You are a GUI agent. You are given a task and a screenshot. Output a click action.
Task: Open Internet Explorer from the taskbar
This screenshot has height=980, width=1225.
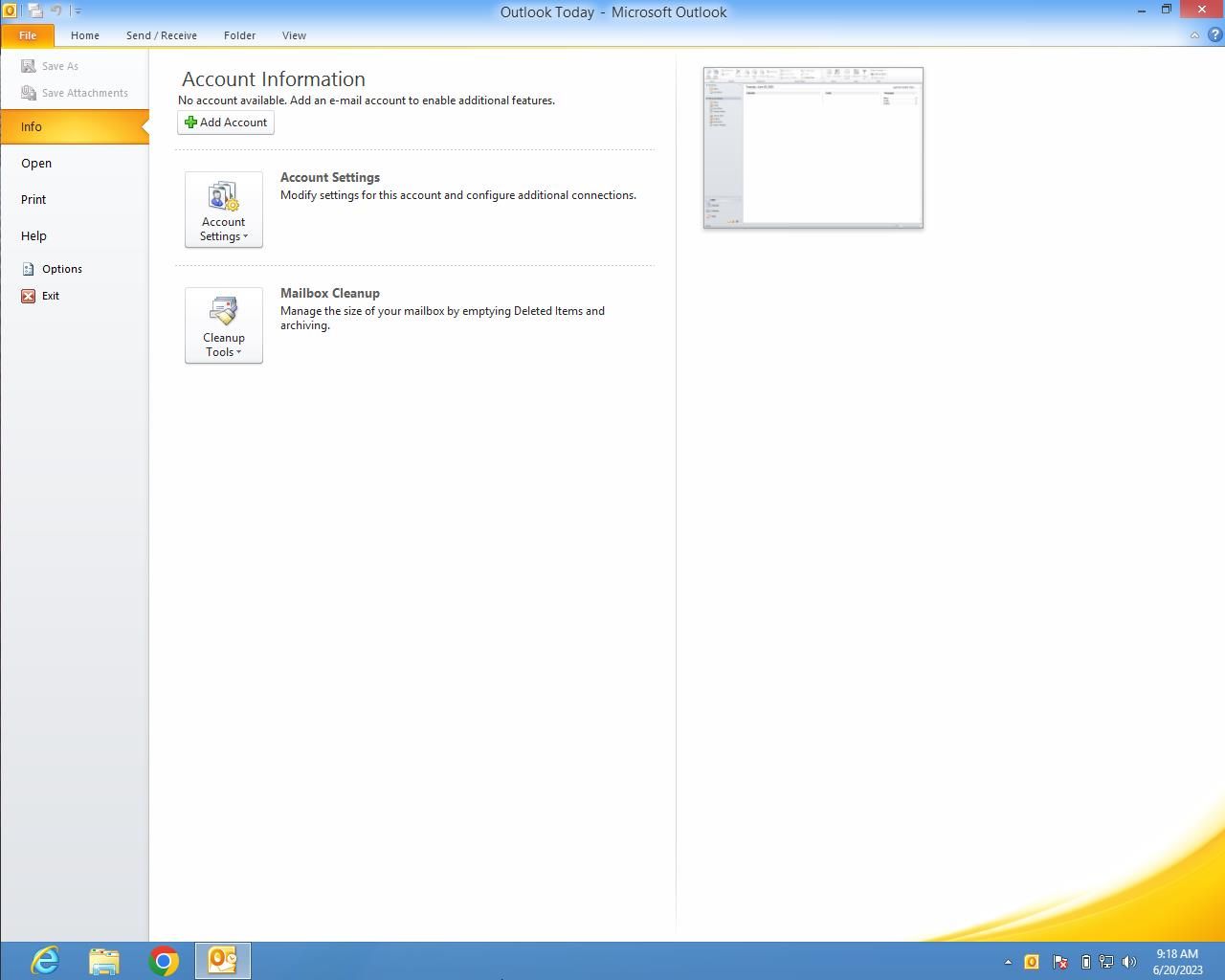pos(45,961)
